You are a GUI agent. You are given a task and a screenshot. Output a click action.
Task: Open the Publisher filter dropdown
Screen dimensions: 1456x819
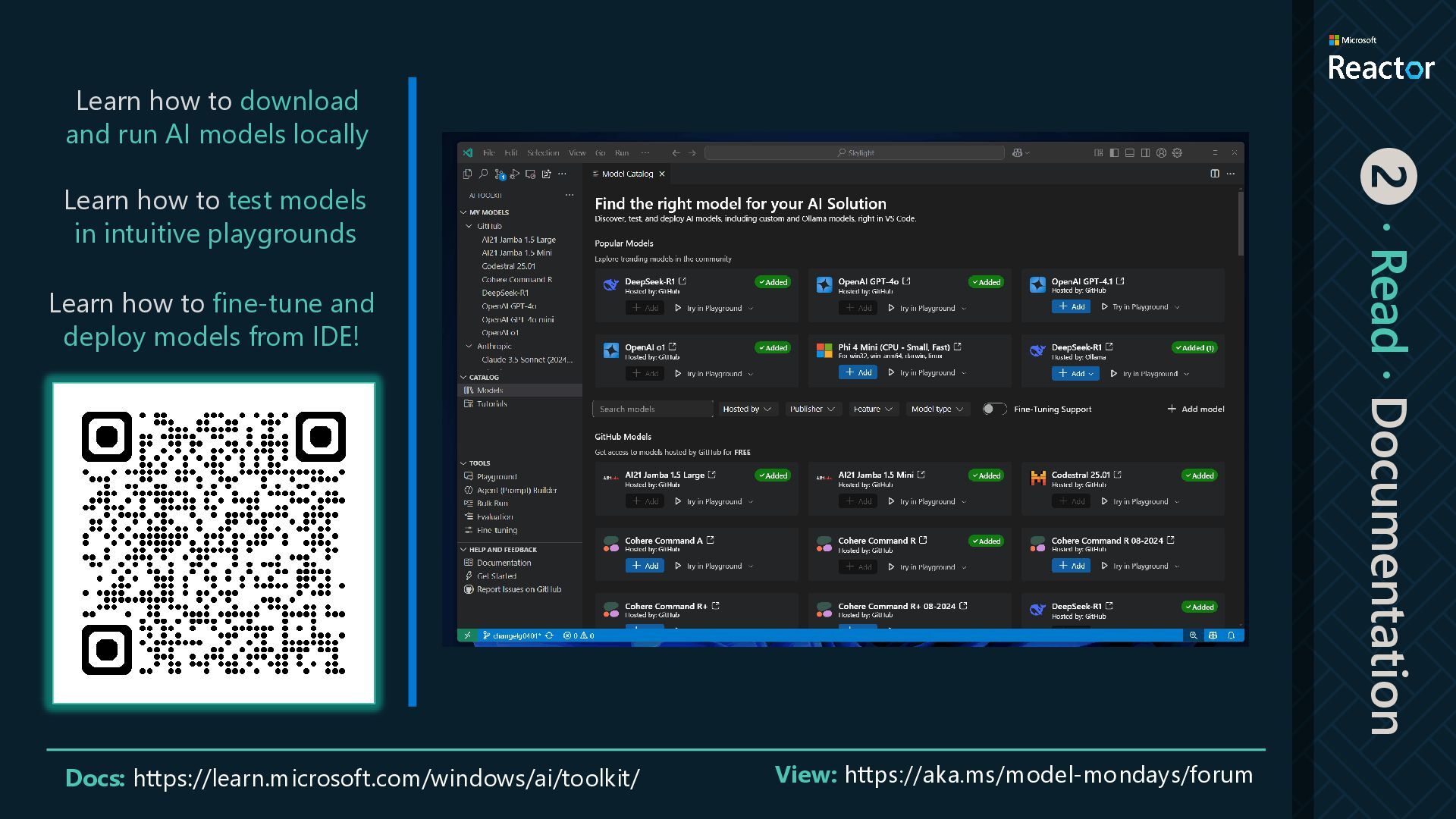(x=812, y=409)
